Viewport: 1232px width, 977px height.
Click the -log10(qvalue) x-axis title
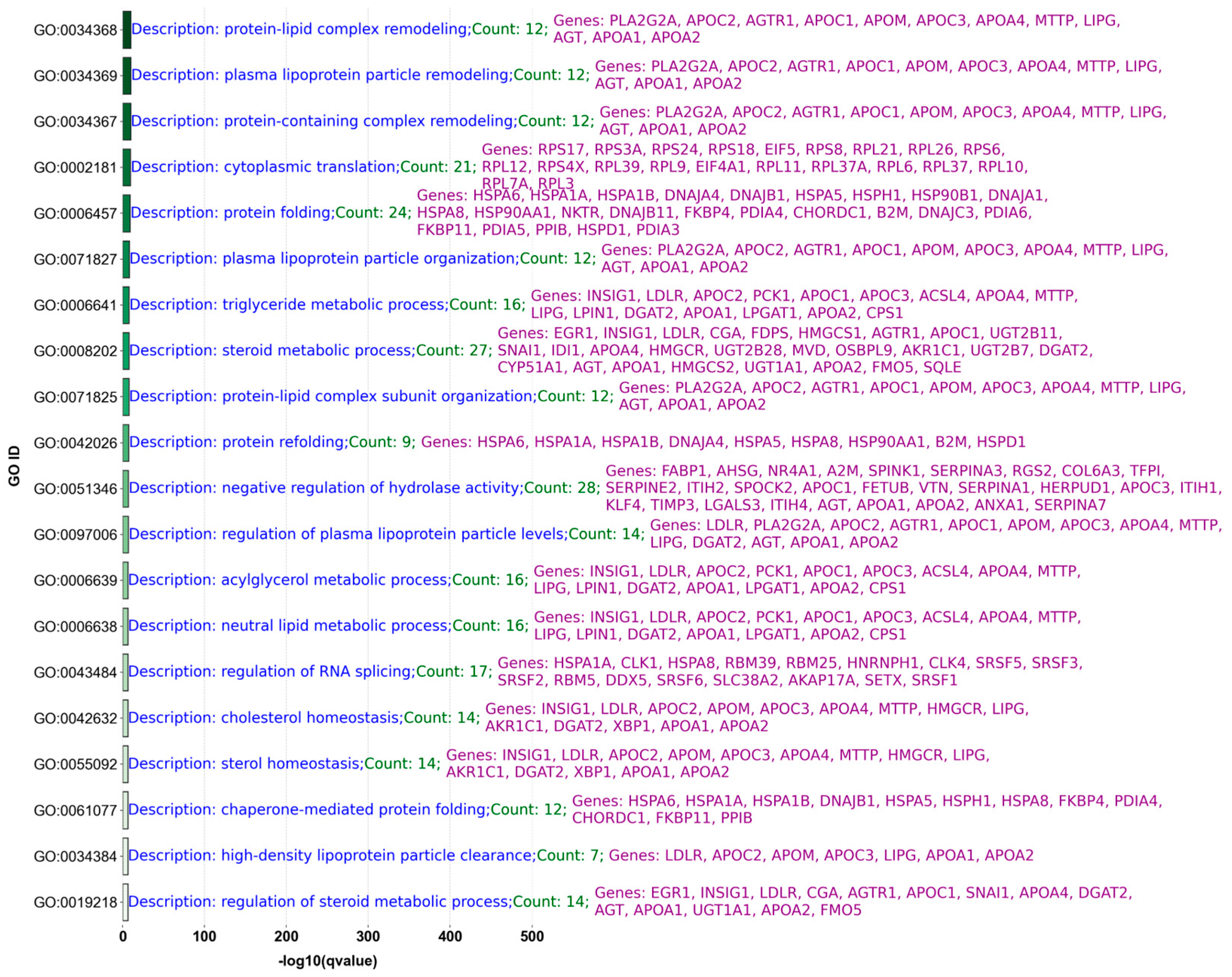click(x=327, y=961)
